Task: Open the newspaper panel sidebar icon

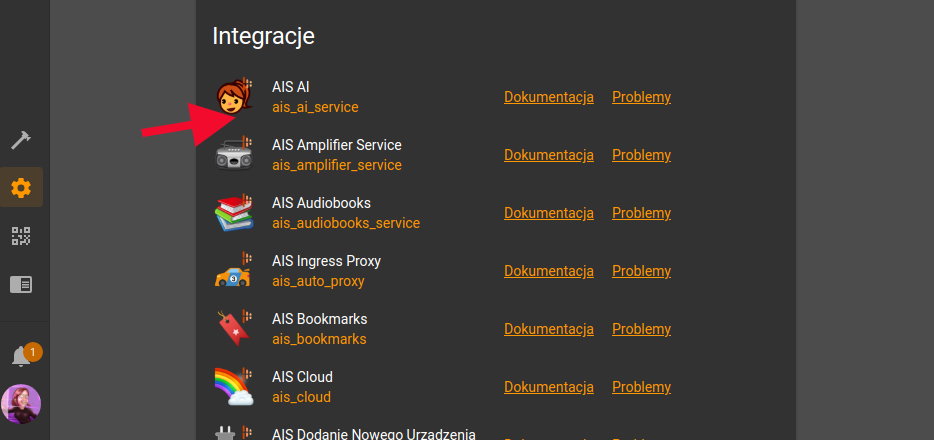Action: [x=21, y=284]
